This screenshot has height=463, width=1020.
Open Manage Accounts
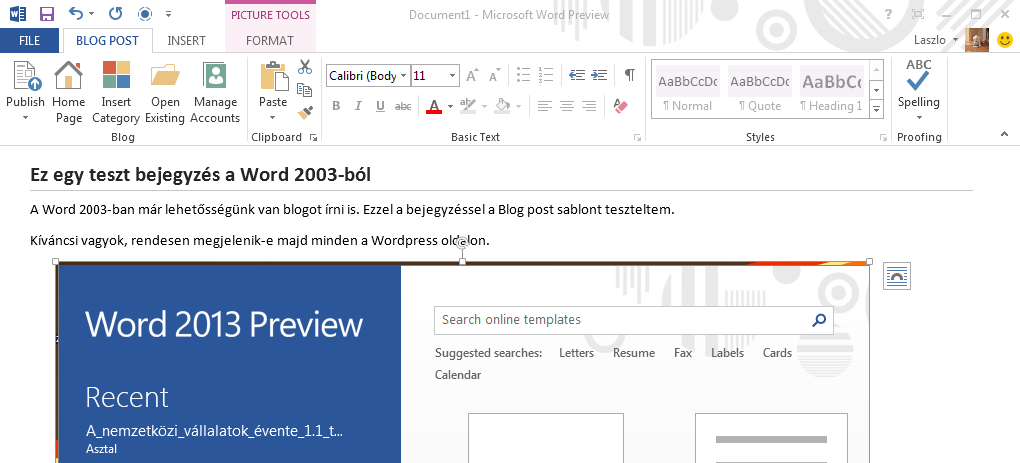click(215, 92)
